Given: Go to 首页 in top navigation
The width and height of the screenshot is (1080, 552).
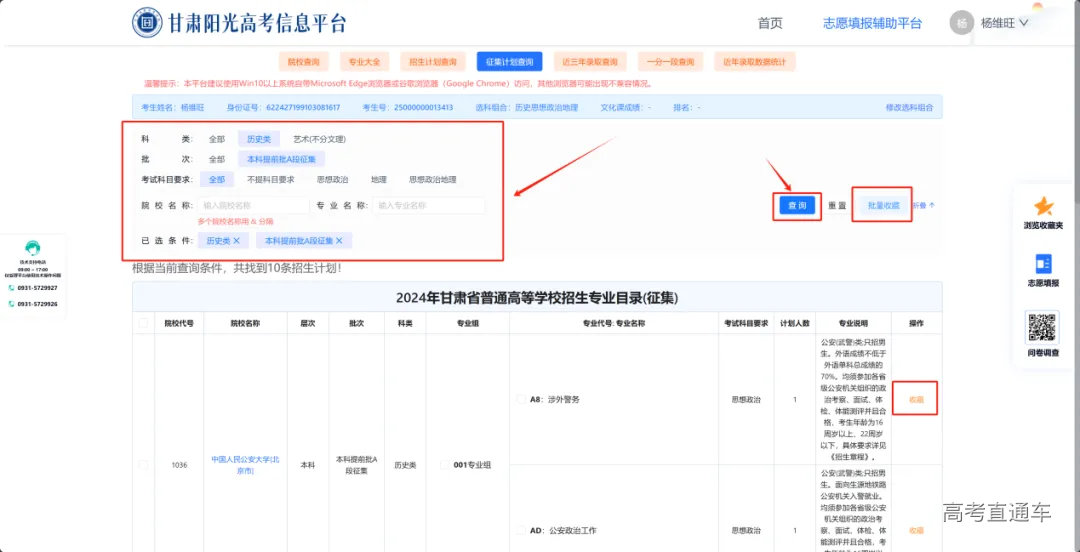Looking at the screenshot, I should click(x=770, y=23).
